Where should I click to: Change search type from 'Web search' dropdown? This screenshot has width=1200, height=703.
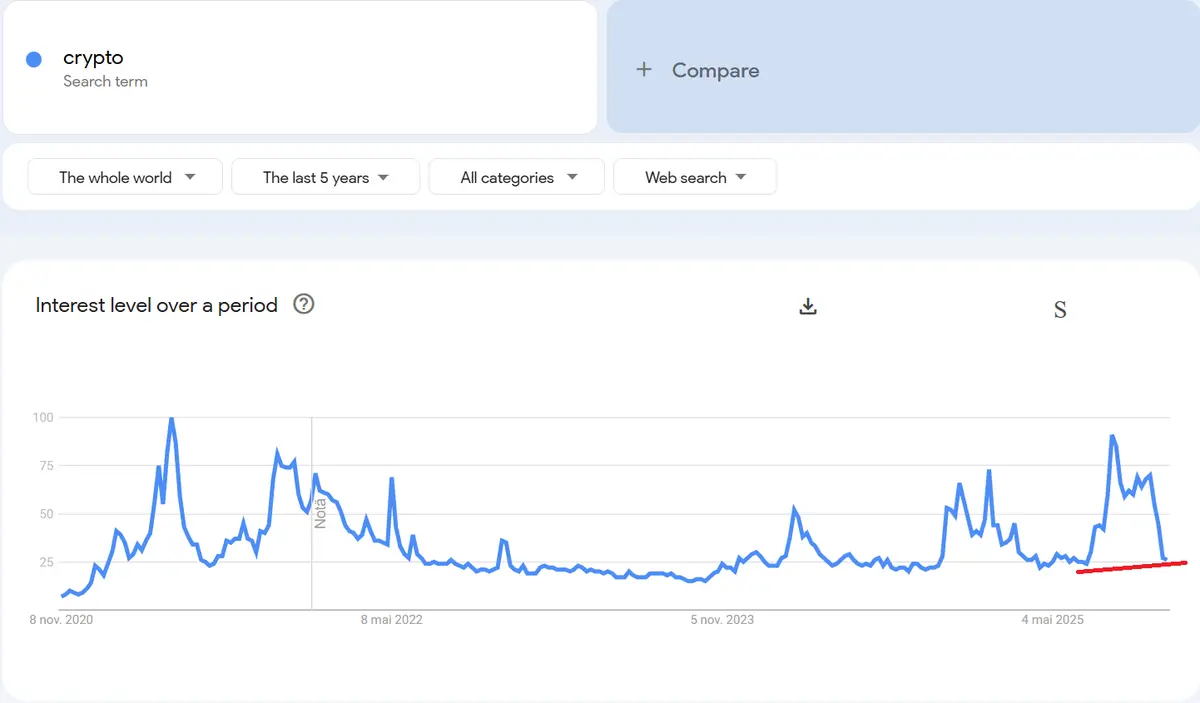click(x=695, y=177)
